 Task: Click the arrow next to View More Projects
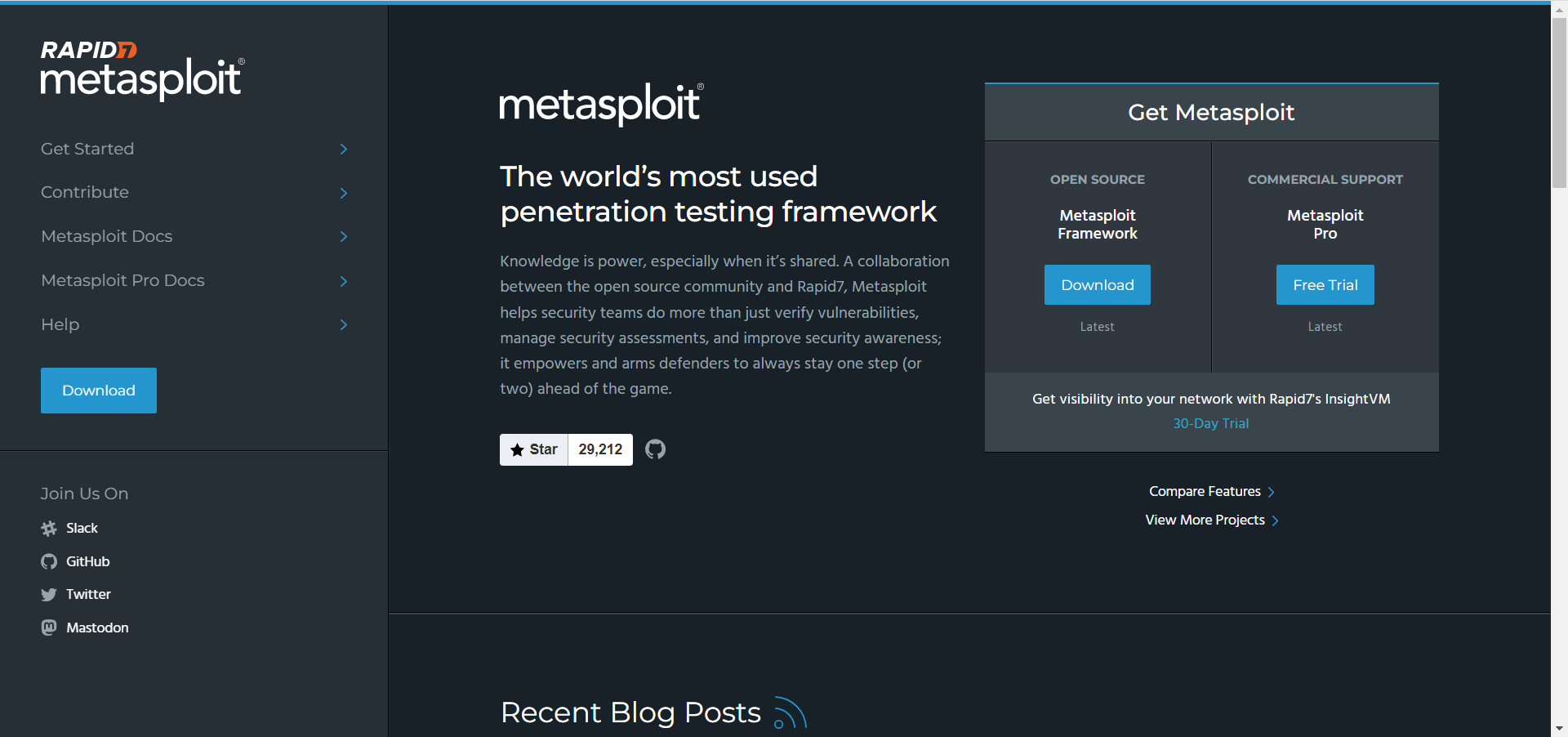1275,520
